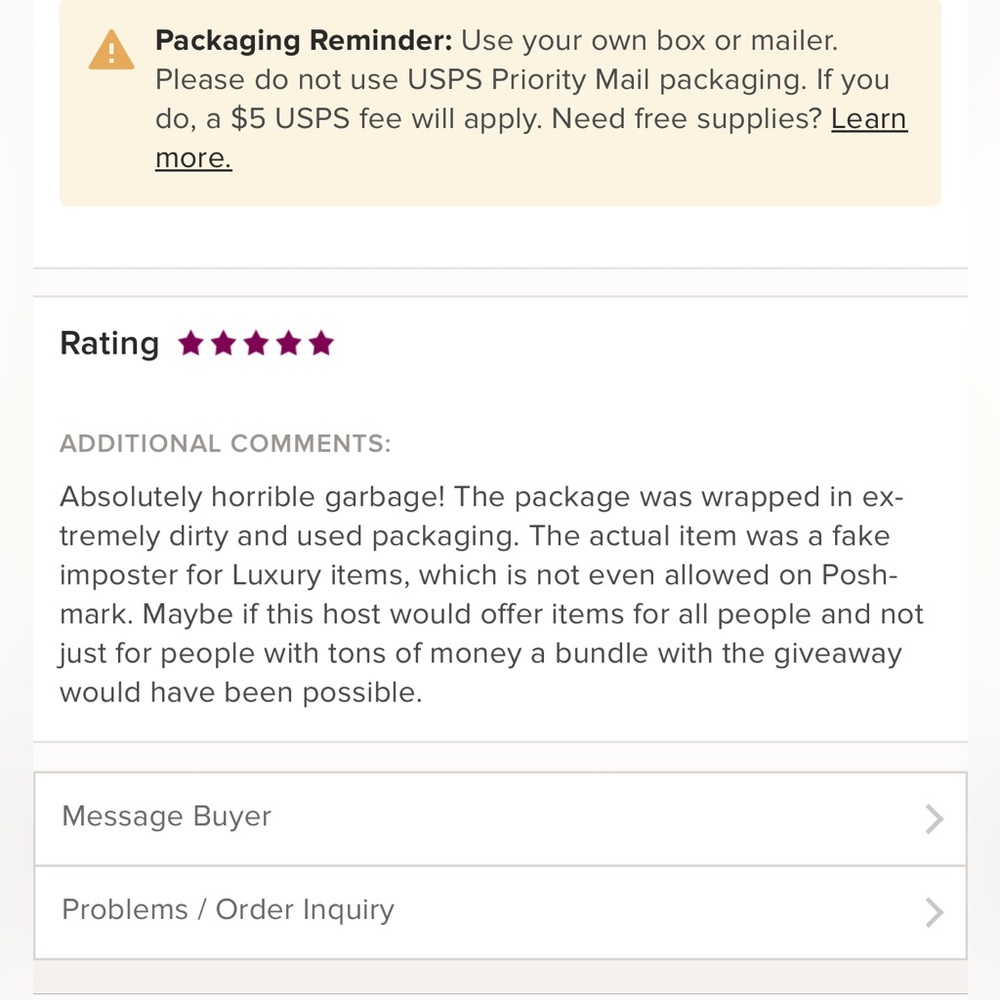The width and height of the screenshot is (1000, 1000).
Task: Click the Packaging Reminder bold heading
Action: point(304,42)
